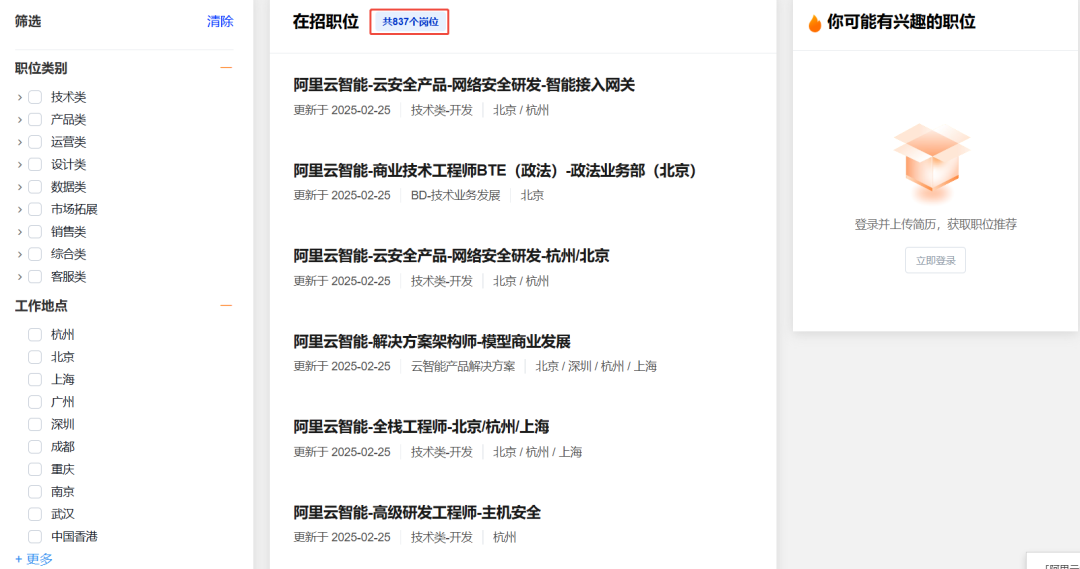Click the flame icon beside 你可能有兴趣的职位
The width and height of the screenshot is (1080, 569).
coord(815,23)
